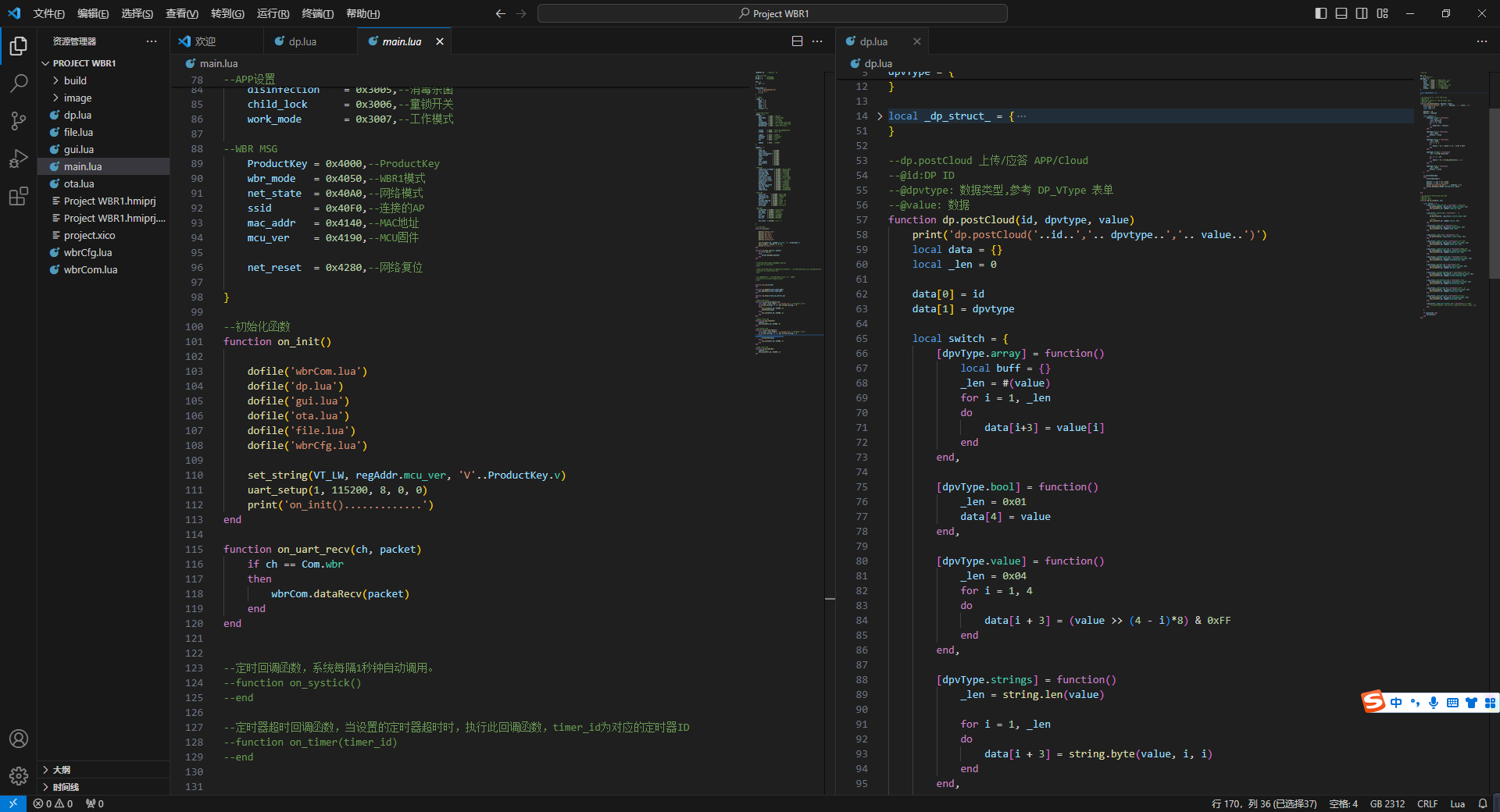This screenshot has height=812, width=1500.
Task: Close the dp.lua tab in right group
Action: pyautogui.click(x=917, y=41)
